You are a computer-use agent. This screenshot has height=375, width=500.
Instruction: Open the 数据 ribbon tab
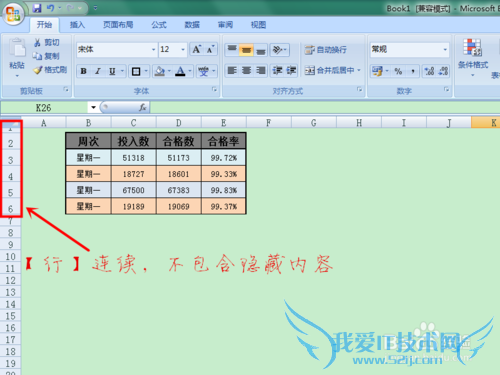[192, 25]
